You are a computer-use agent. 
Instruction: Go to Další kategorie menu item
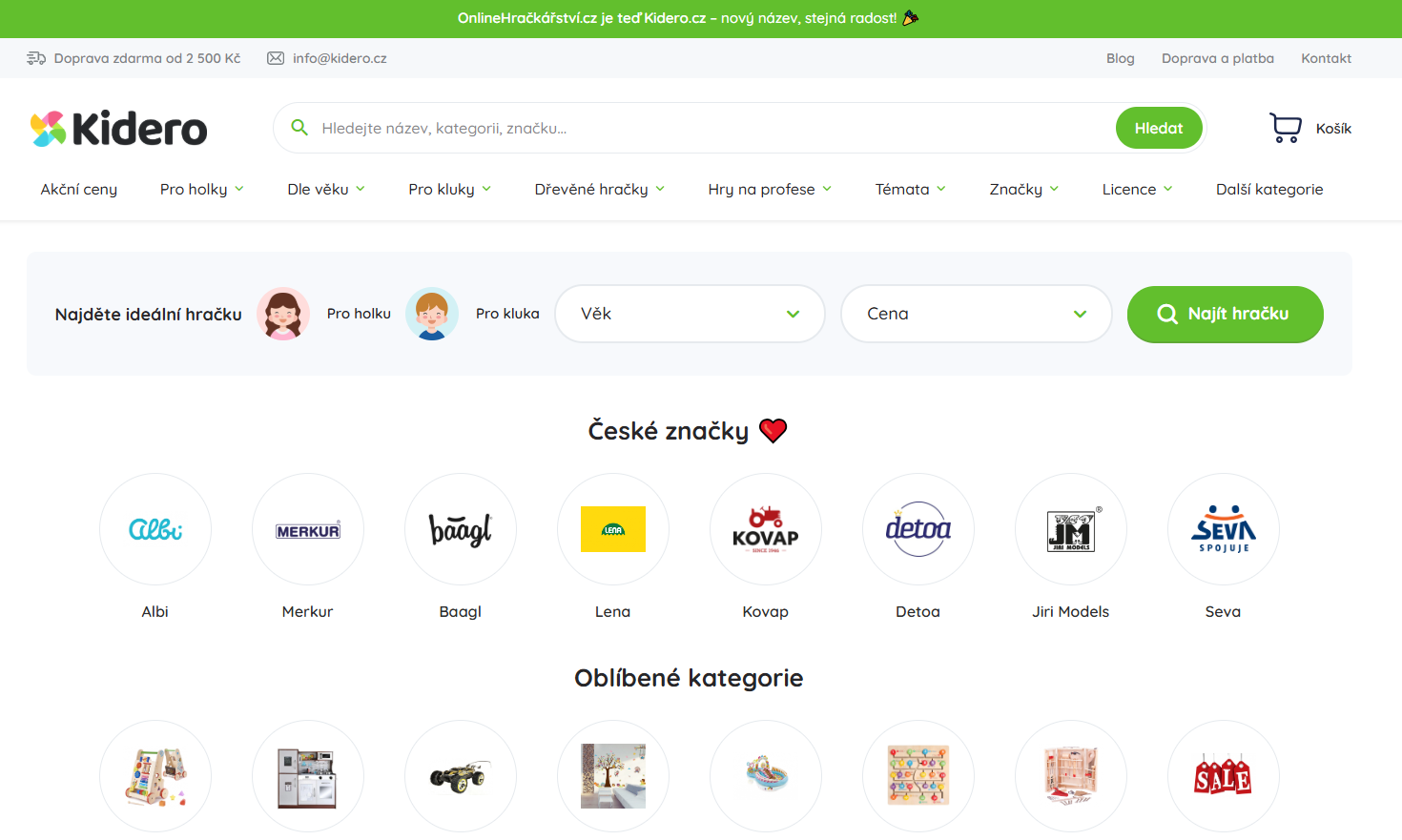click(1268, 190)
